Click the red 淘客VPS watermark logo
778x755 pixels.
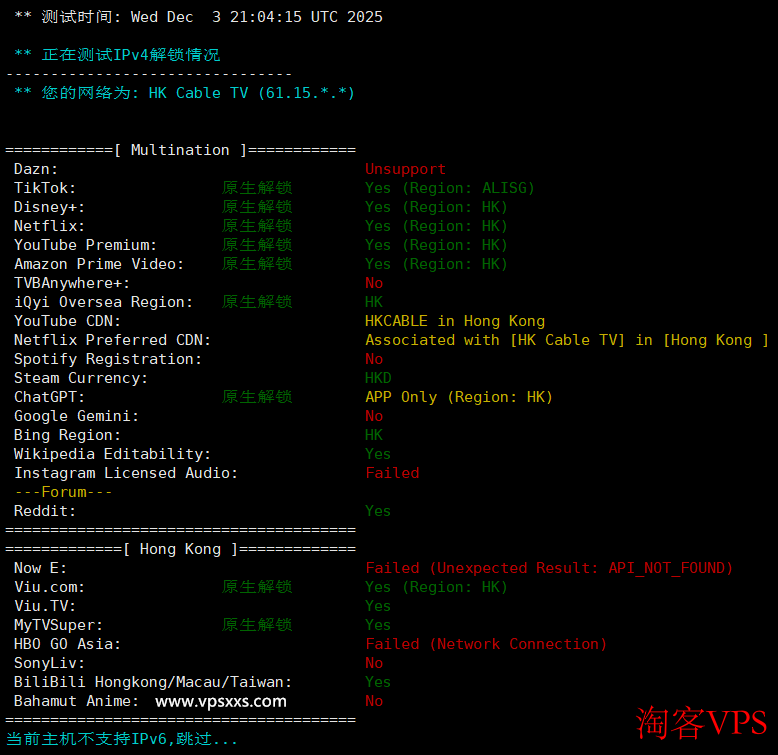702,723
